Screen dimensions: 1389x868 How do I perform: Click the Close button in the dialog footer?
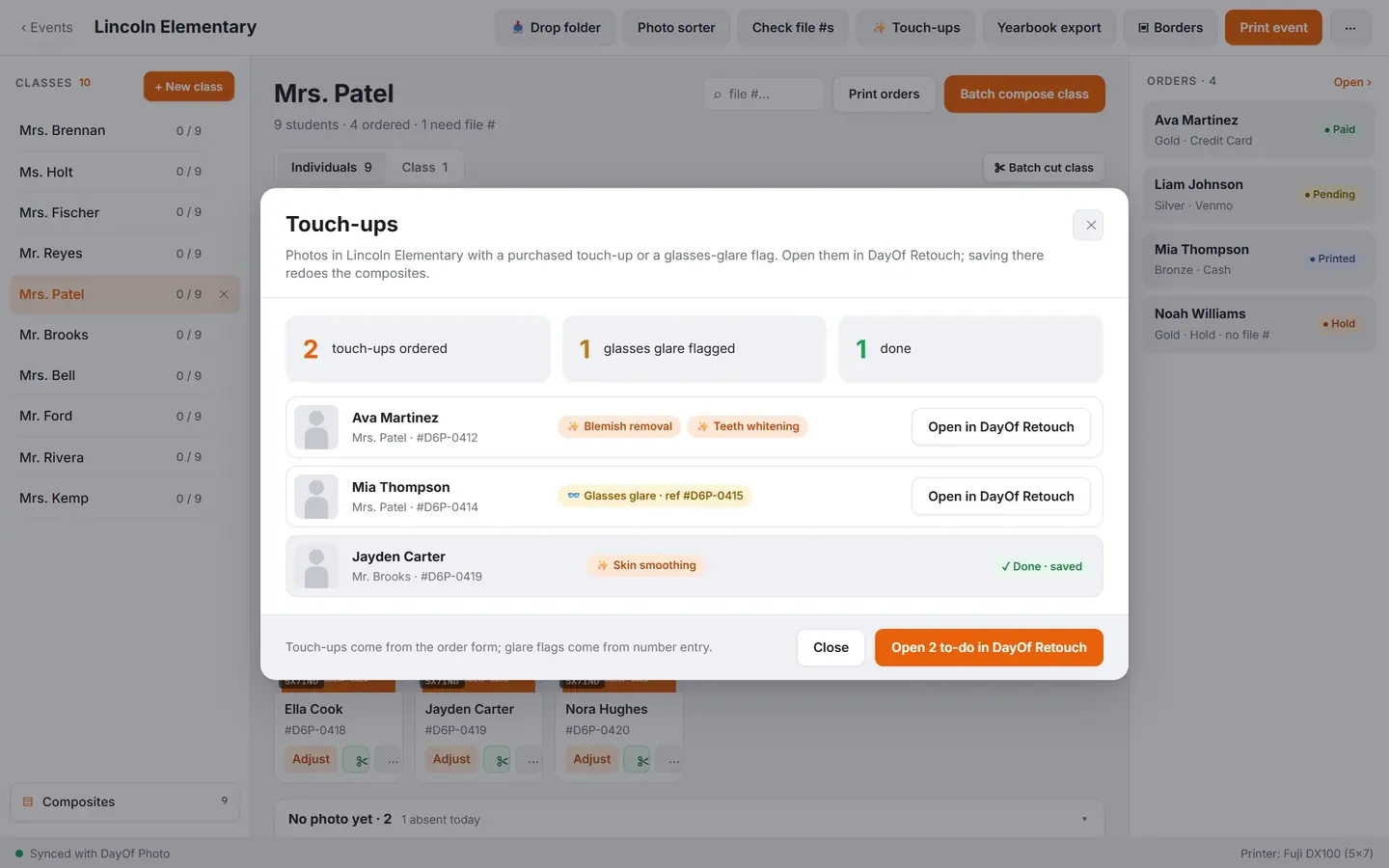(x=831, y=647)
